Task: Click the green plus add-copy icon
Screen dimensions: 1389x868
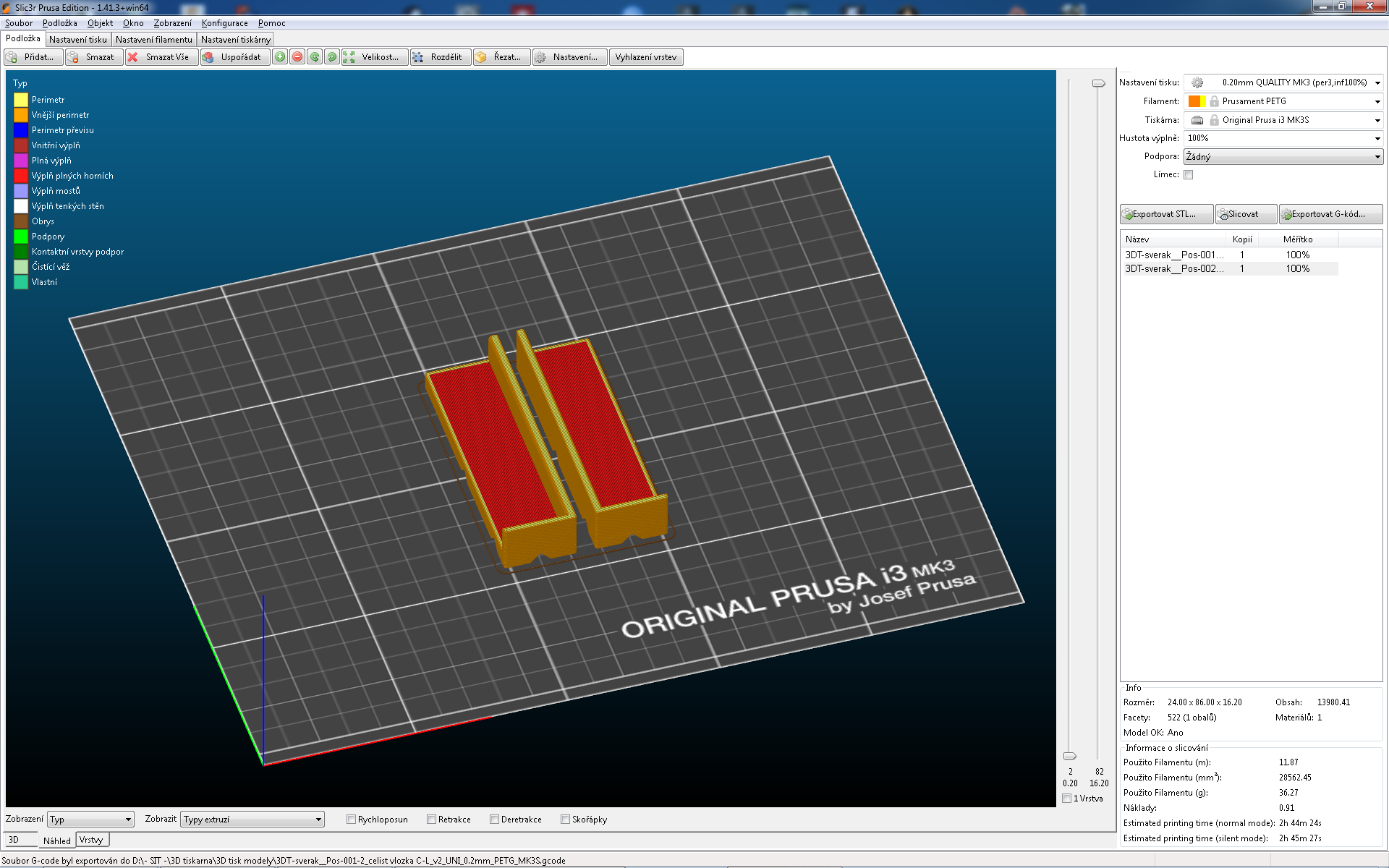Action: coord(280,57)
